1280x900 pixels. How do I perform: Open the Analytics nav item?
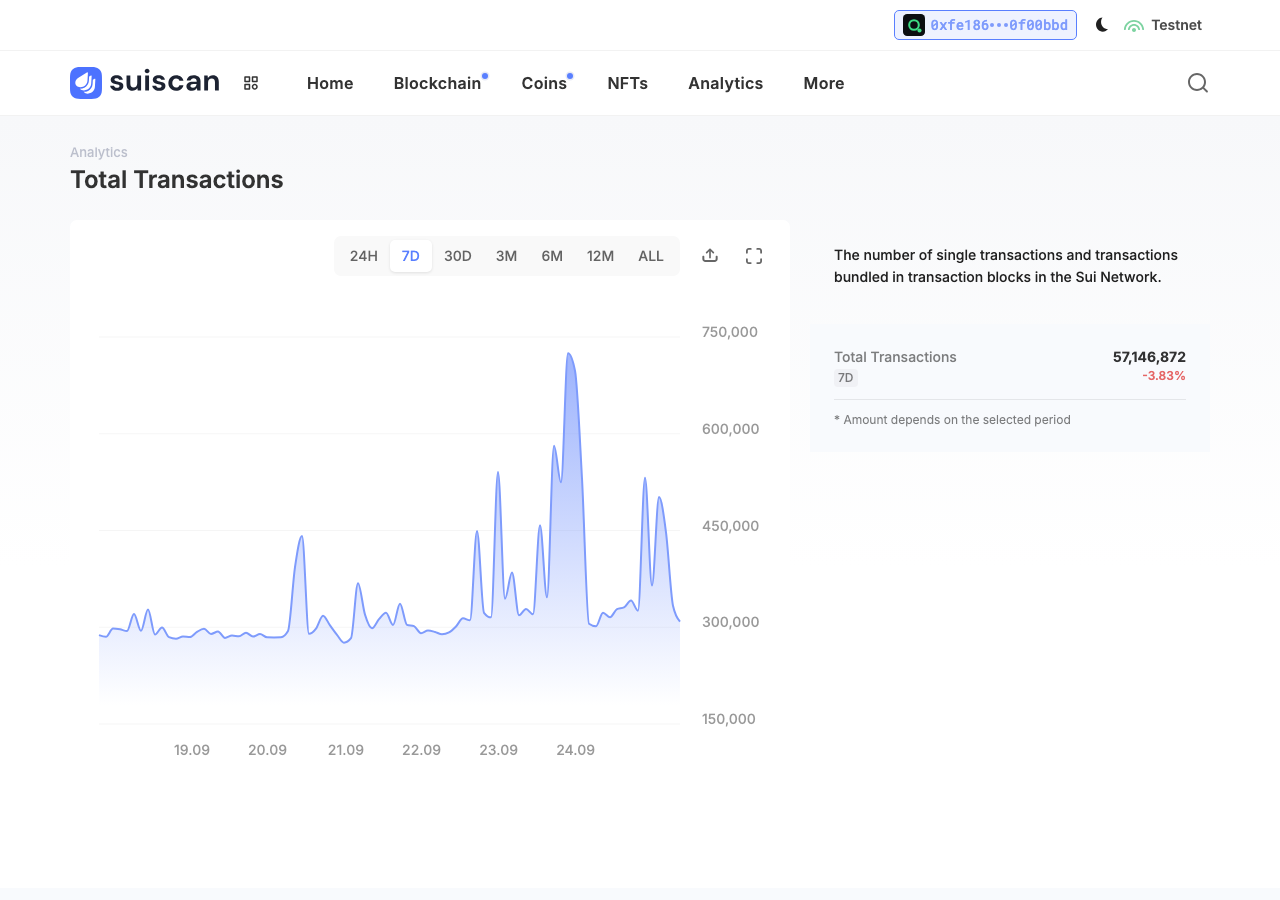726,83
